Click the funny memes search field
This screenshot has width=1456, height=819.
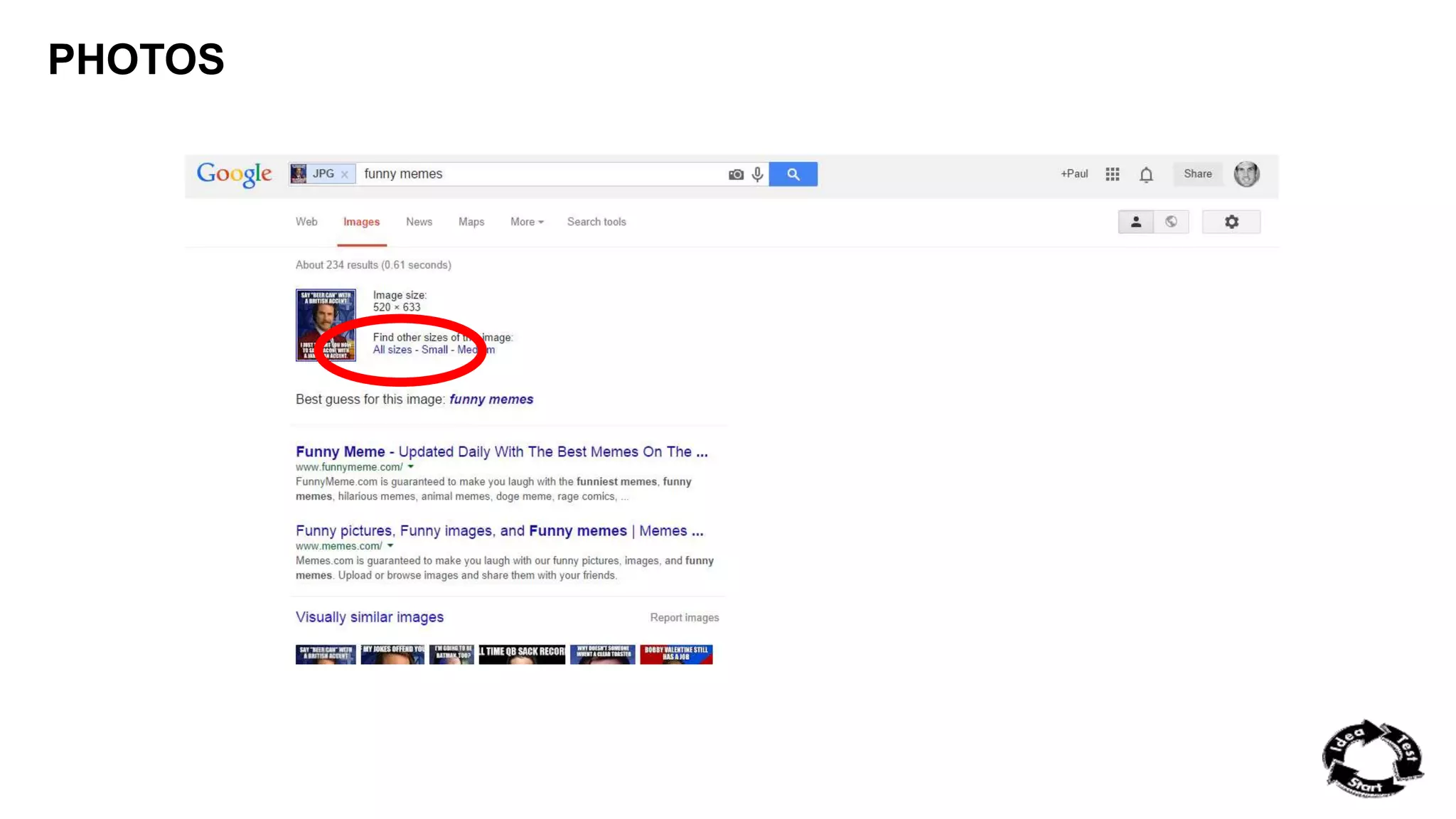[540, 174]
